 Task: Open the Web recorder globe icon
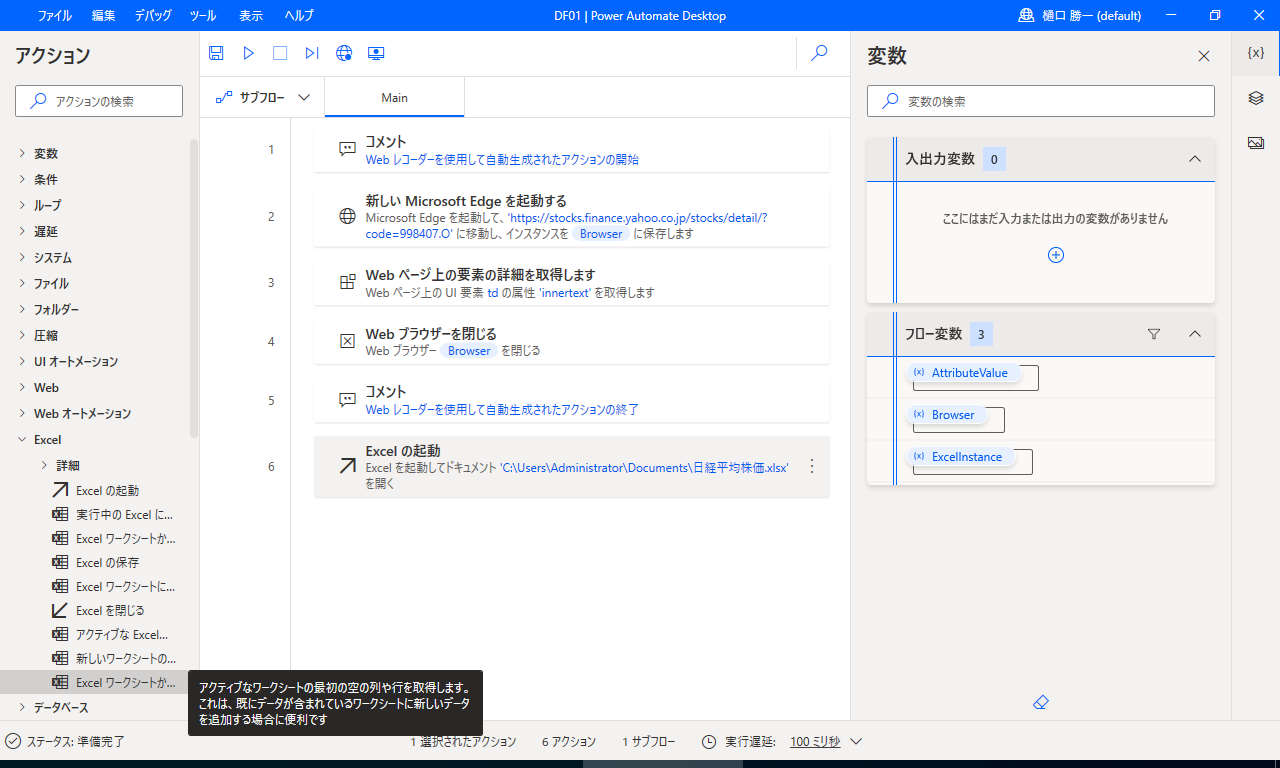pyautogui.click(x=344, y=53)
